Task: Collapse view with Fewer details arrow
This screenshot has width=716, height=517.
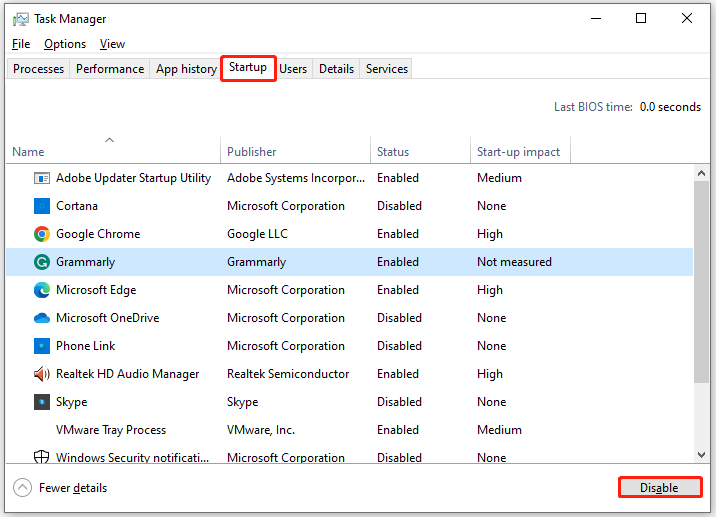Action: coord(22,487)
